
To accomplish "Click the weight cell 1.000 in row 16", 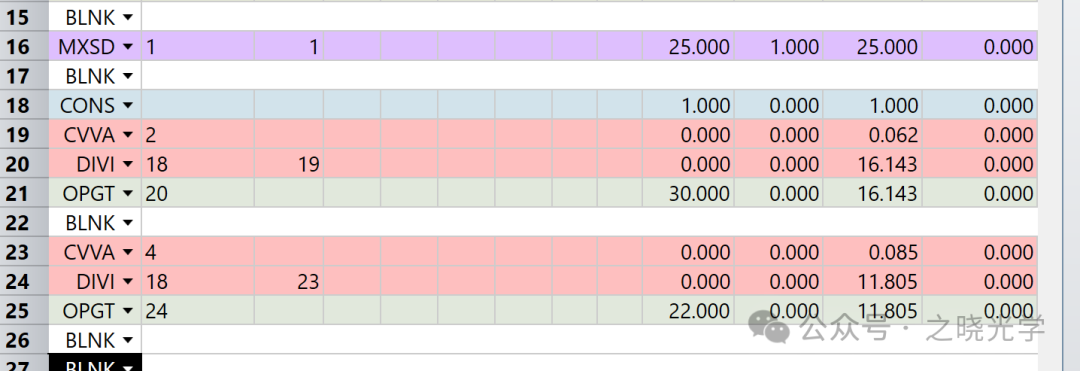I will (778, 46).
